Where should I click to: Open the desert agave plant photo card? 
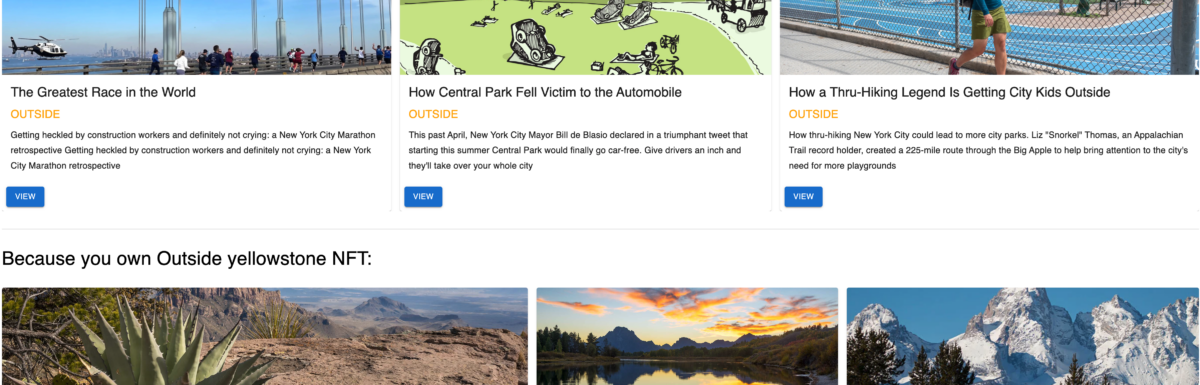click(265, 336)
